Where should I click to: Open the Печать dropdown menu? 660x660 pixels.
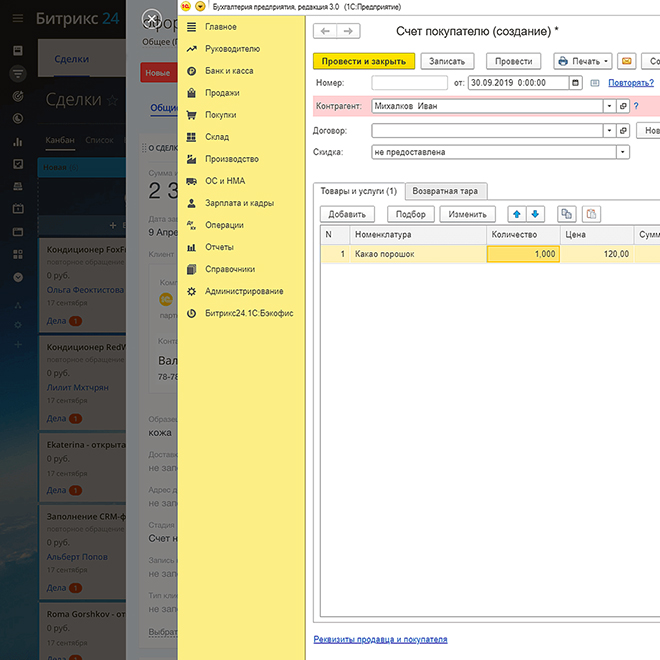(583, 61)
